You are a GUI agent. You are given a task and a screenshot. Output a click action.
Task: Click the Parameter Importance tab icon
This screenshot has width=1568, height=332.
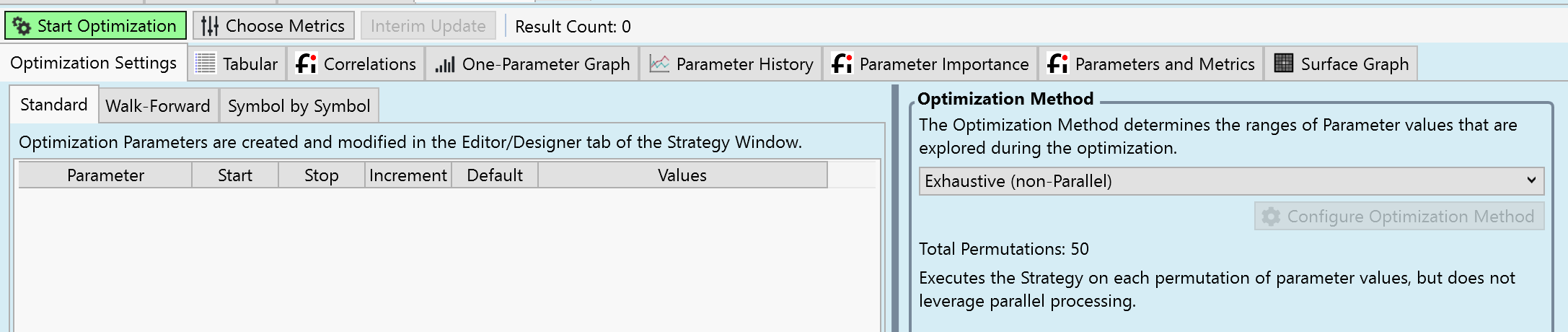(842, 64)
